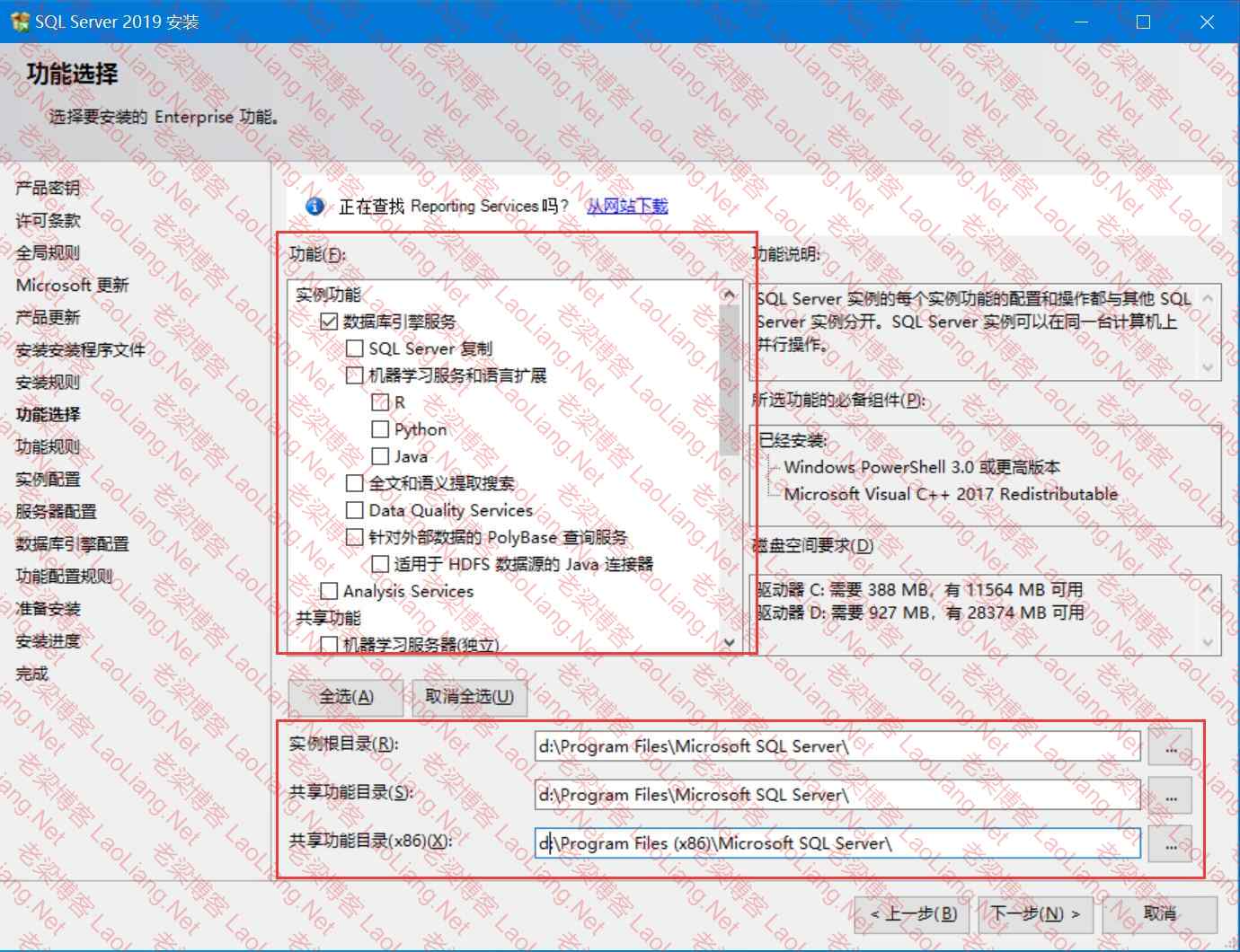Image resolution: width=1240 pixels, height=952 pixels.
Task: Click the SQL Server setup title bar icon
Action: [x=19, y=22]
